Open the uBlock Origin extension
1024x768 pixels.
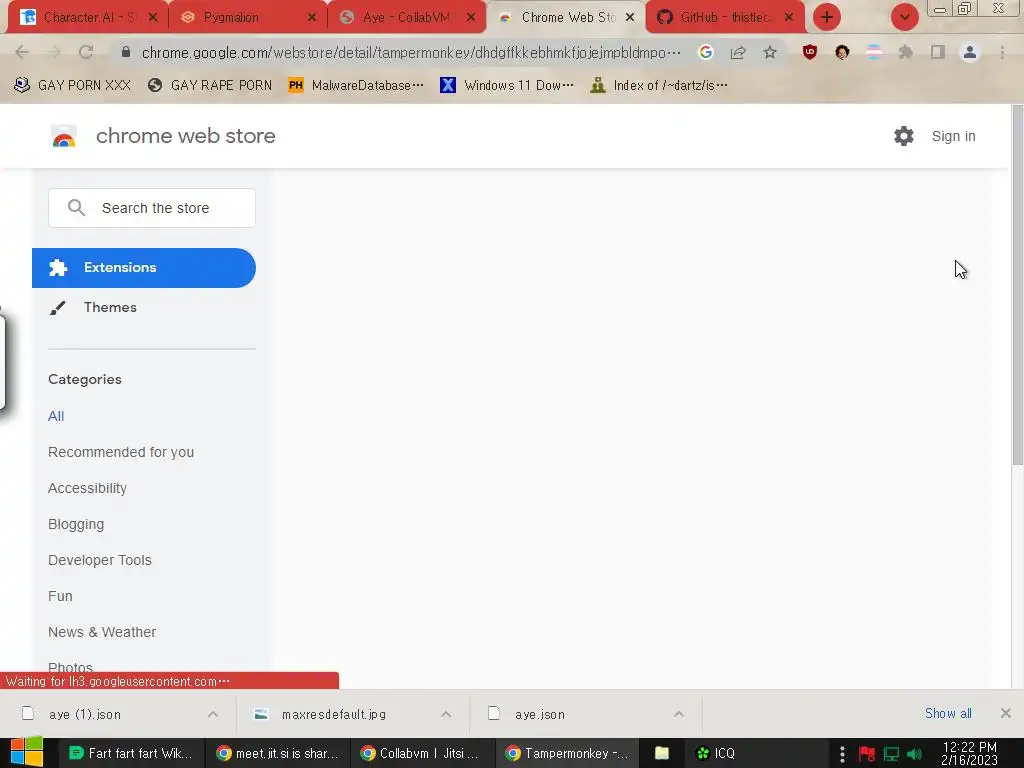click(810, 52)
